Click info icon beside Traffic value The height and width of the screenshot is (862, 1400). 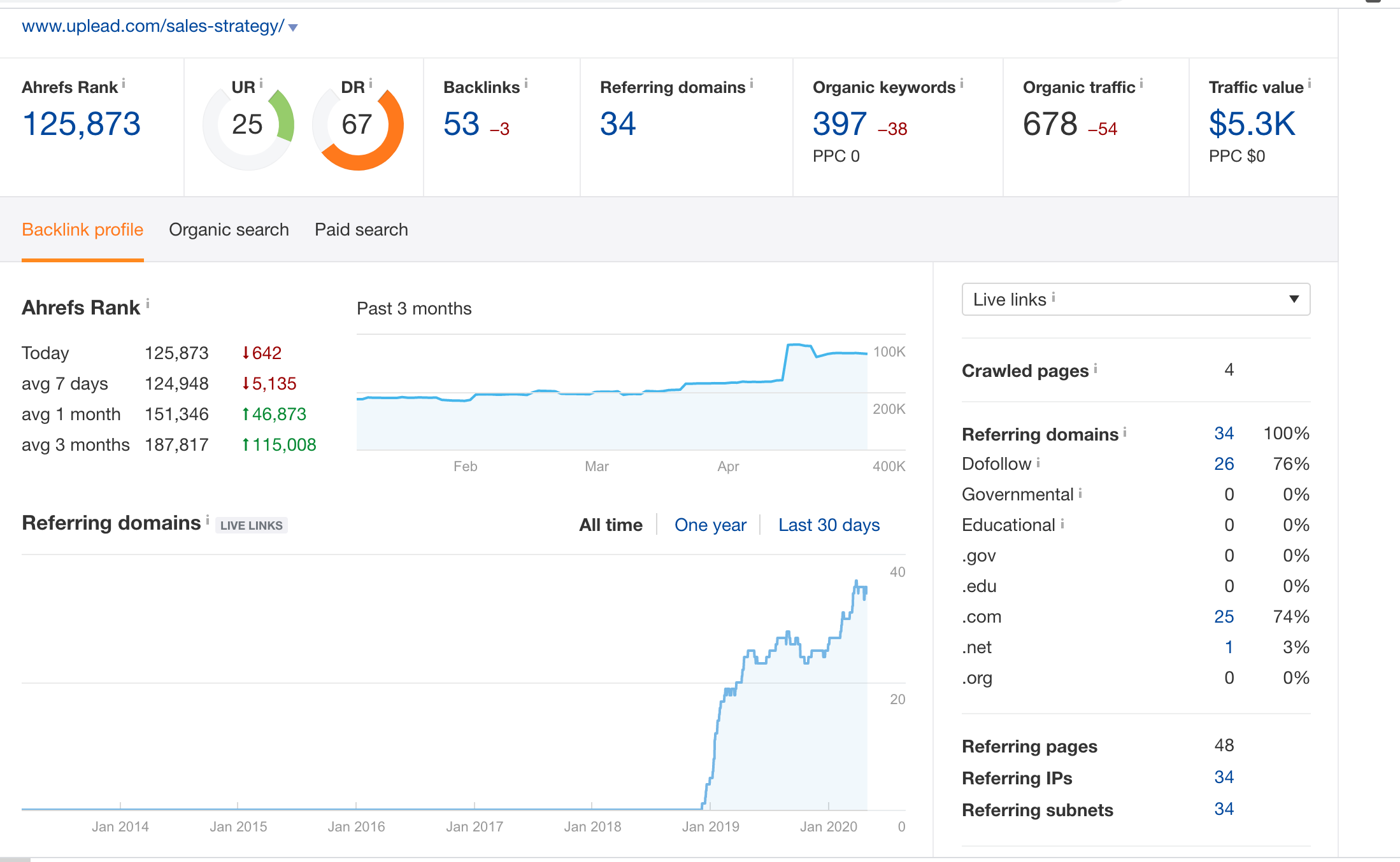[x=1310, y=83]
